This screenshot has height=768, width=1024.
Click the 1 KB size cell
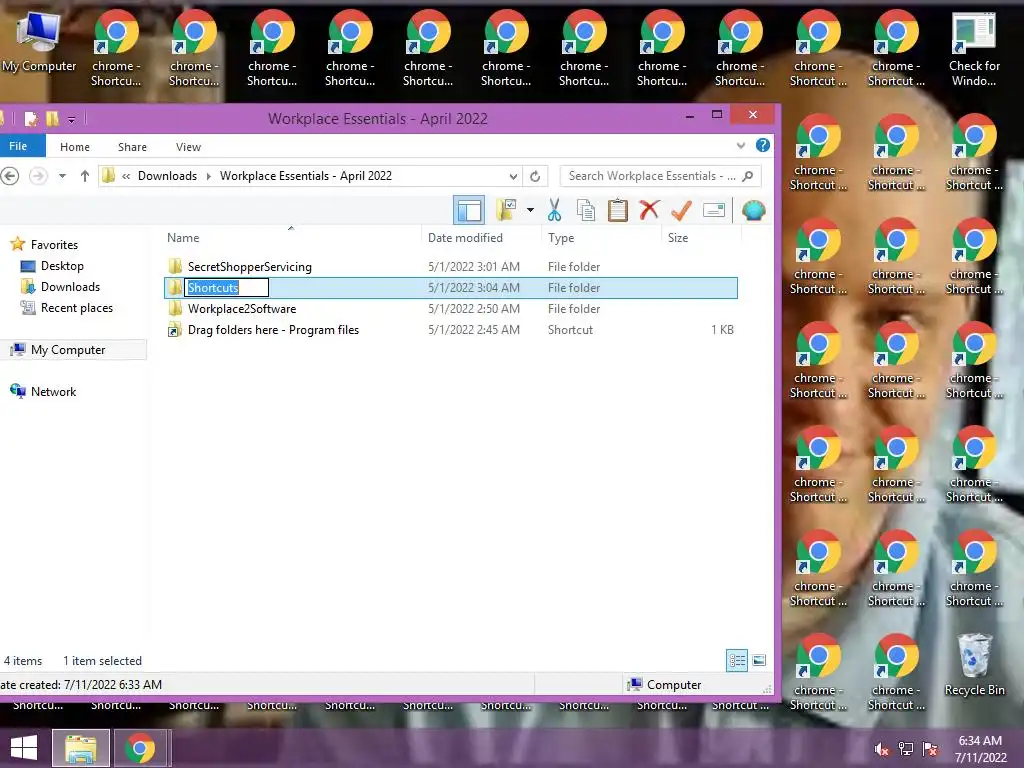(x=722, y=330)
